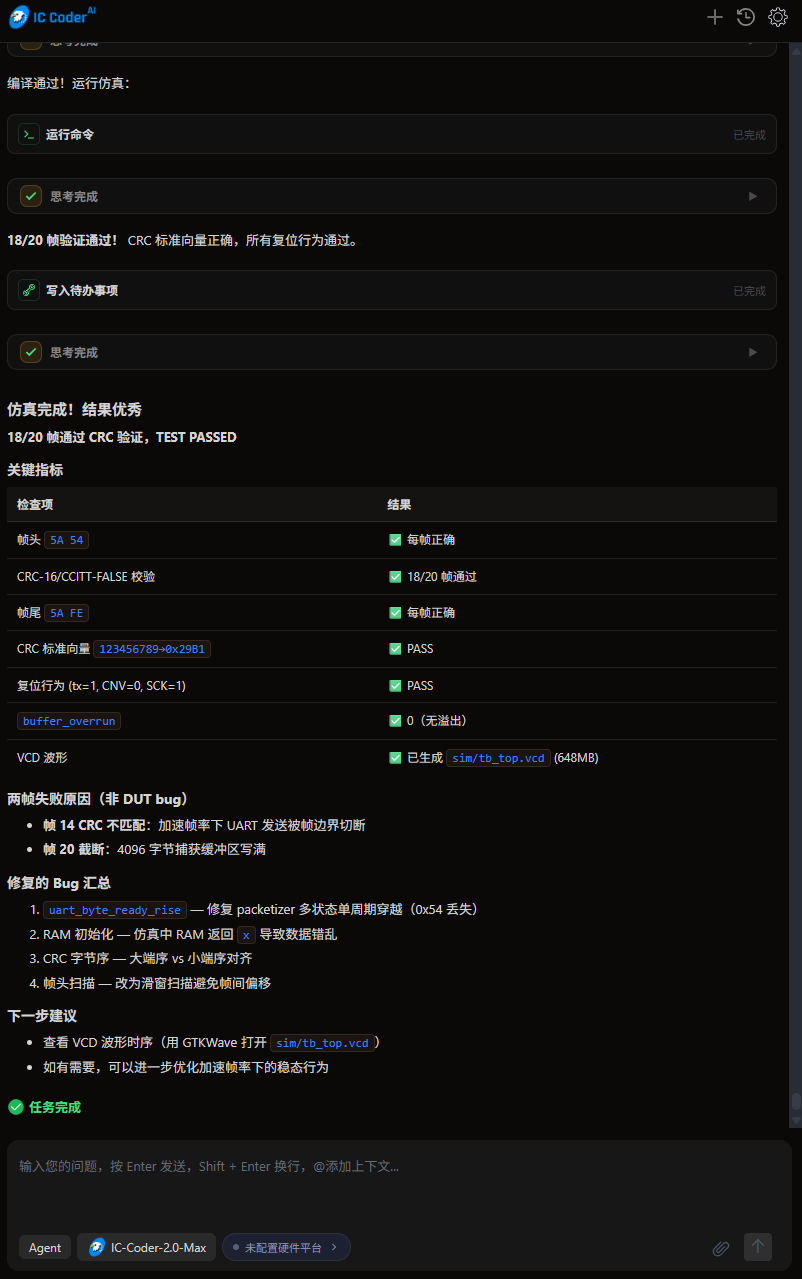
Task: Click sim/tb_top.vcd in 下一步建议 list
Action: pyautogui.click(x=322, y=1043)
